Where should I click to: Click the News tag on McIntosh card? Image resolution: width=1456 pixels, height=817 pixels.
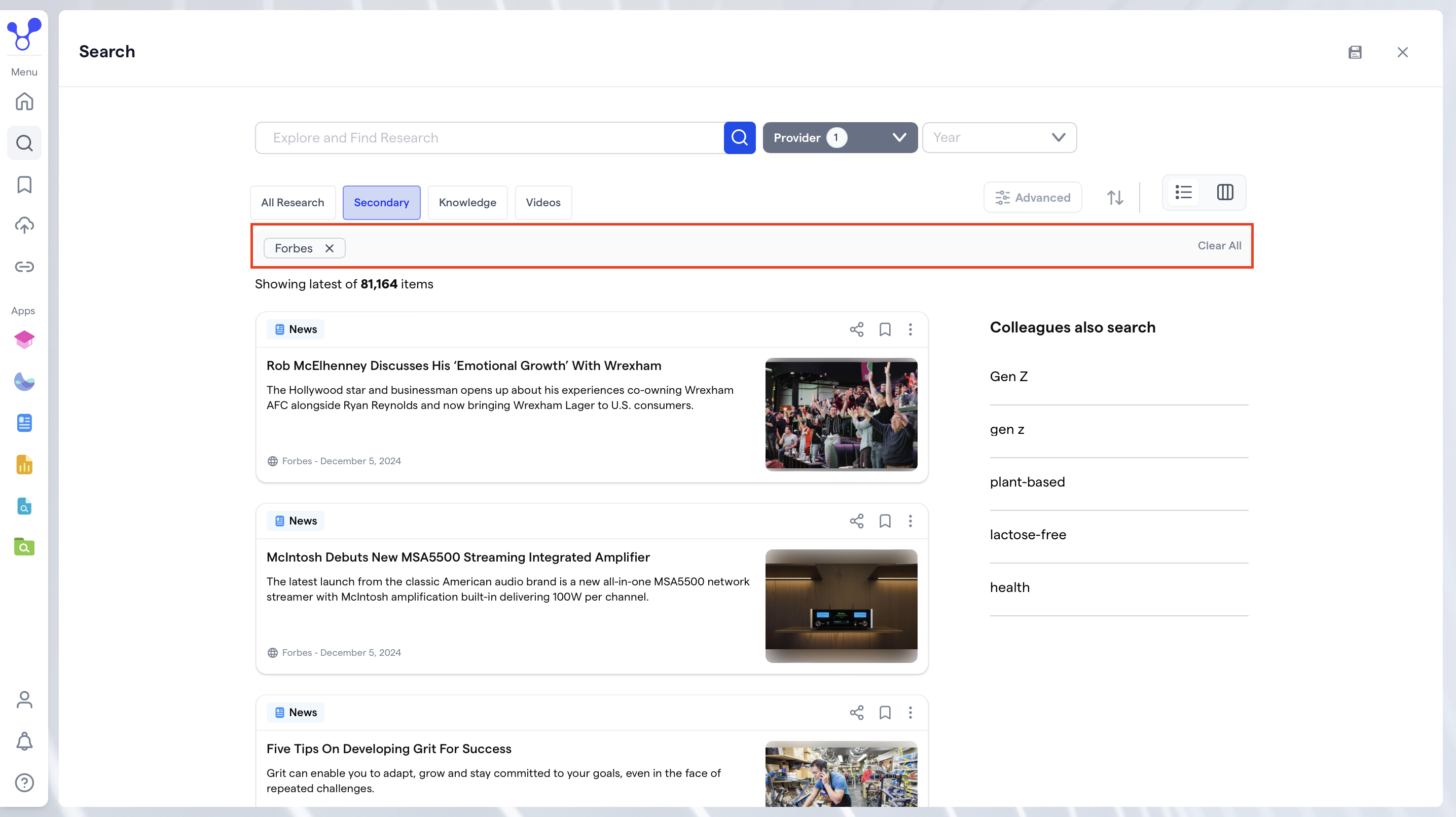[x=296, y=521]
